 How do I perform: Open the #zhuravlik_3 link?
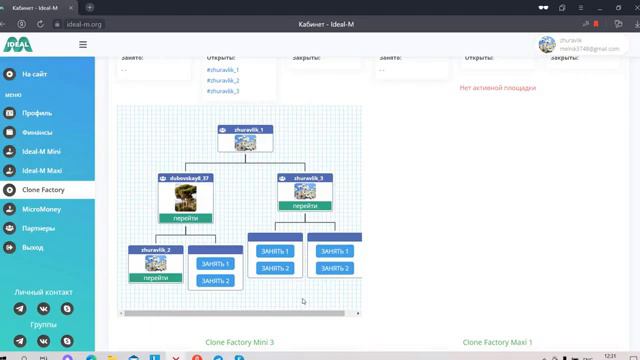(x=223, y=91)
